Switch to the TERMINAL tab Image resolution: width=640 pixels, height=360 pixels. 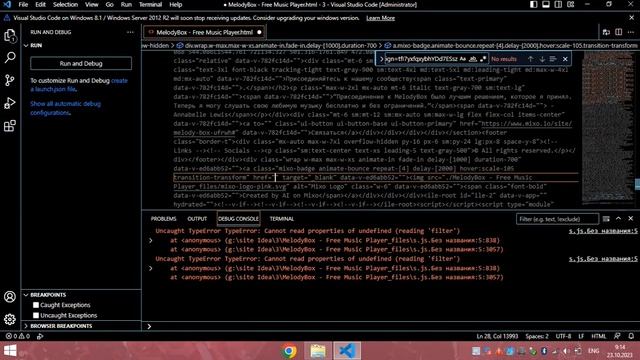point(282,219)
